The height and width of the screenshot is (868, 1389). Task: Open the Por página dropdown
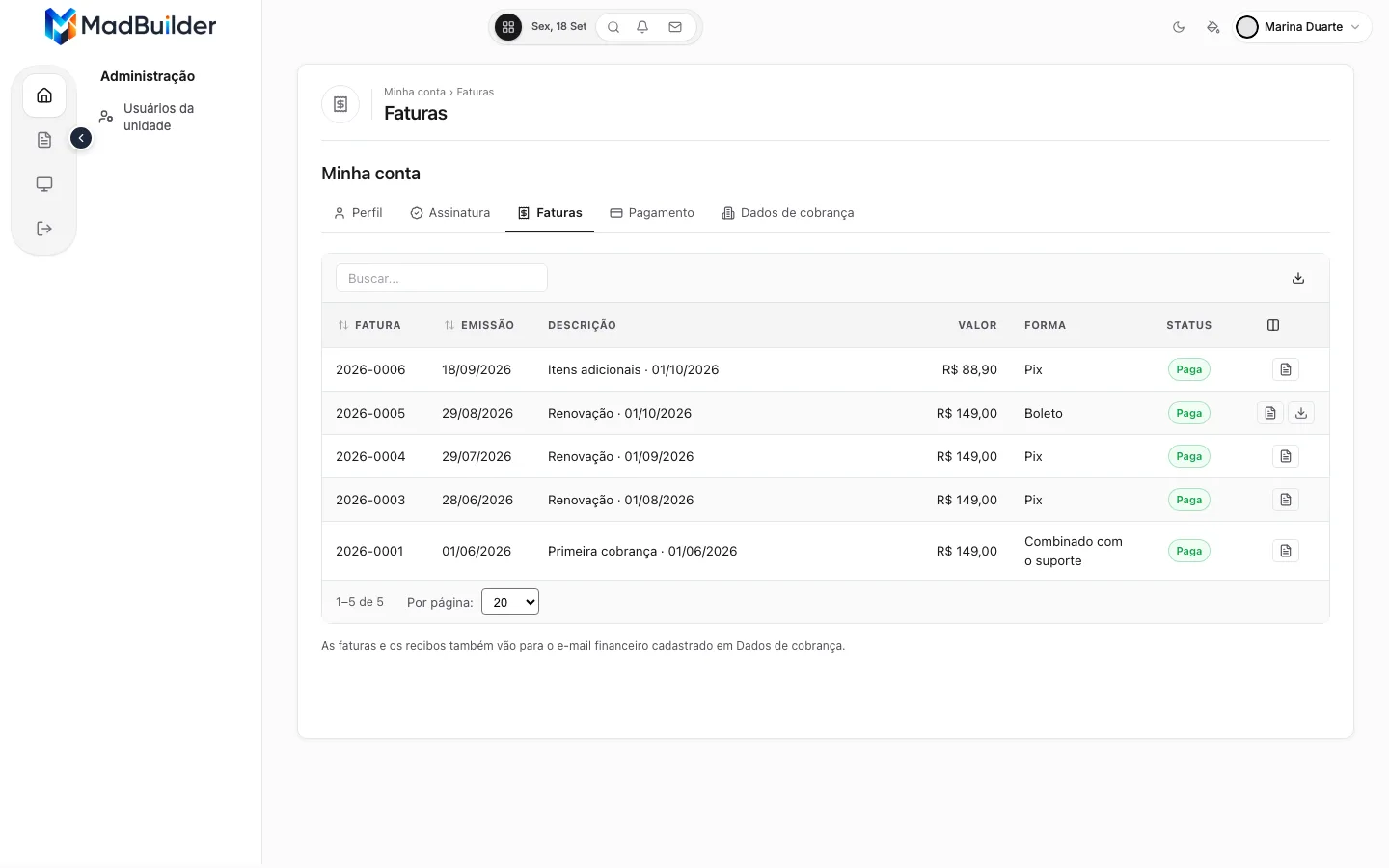(x=510, y=602)
